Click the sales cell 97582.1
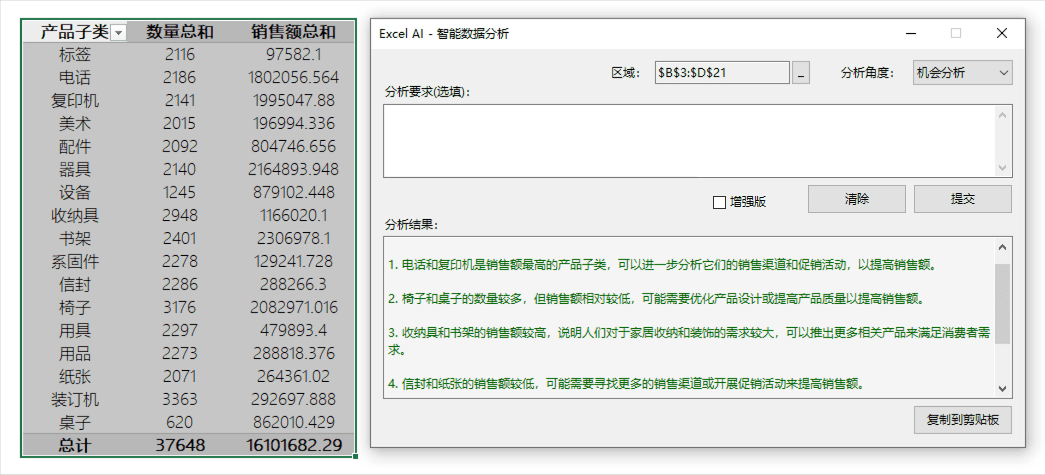 (x=294, y=55)
